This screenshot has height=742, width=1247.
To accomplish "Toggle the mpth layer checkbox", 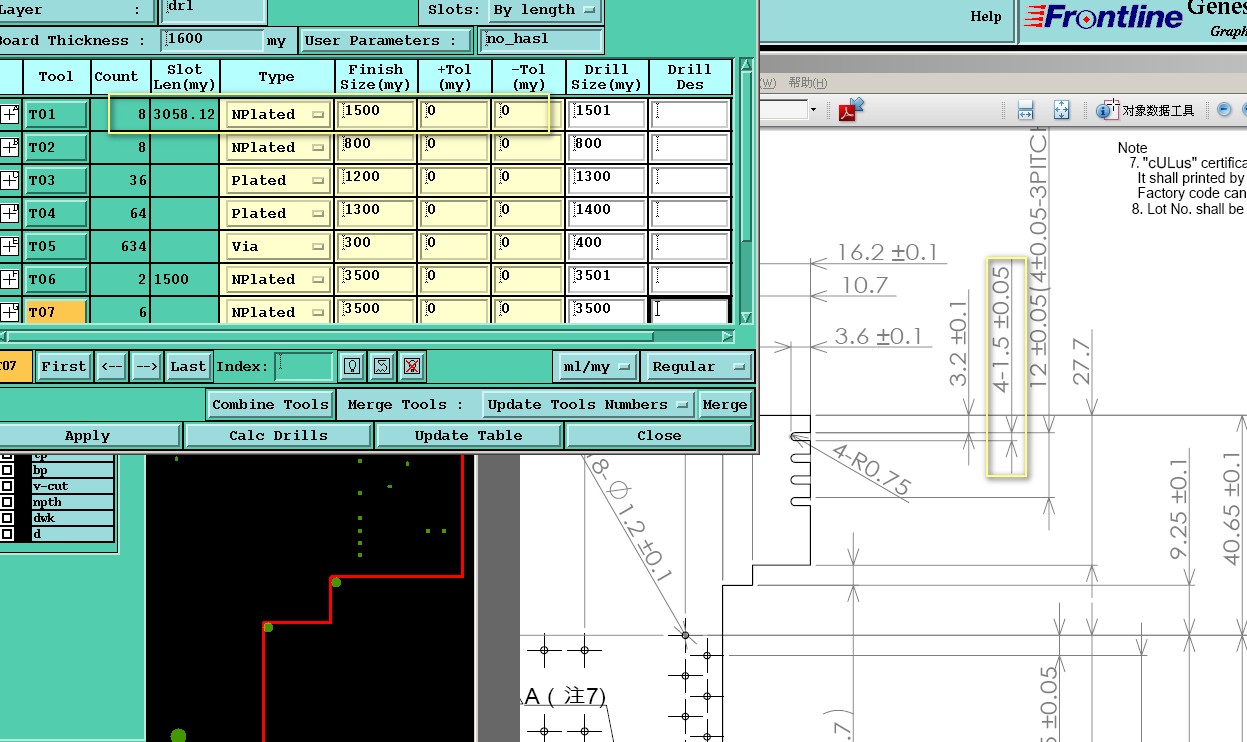I will 7,502.
